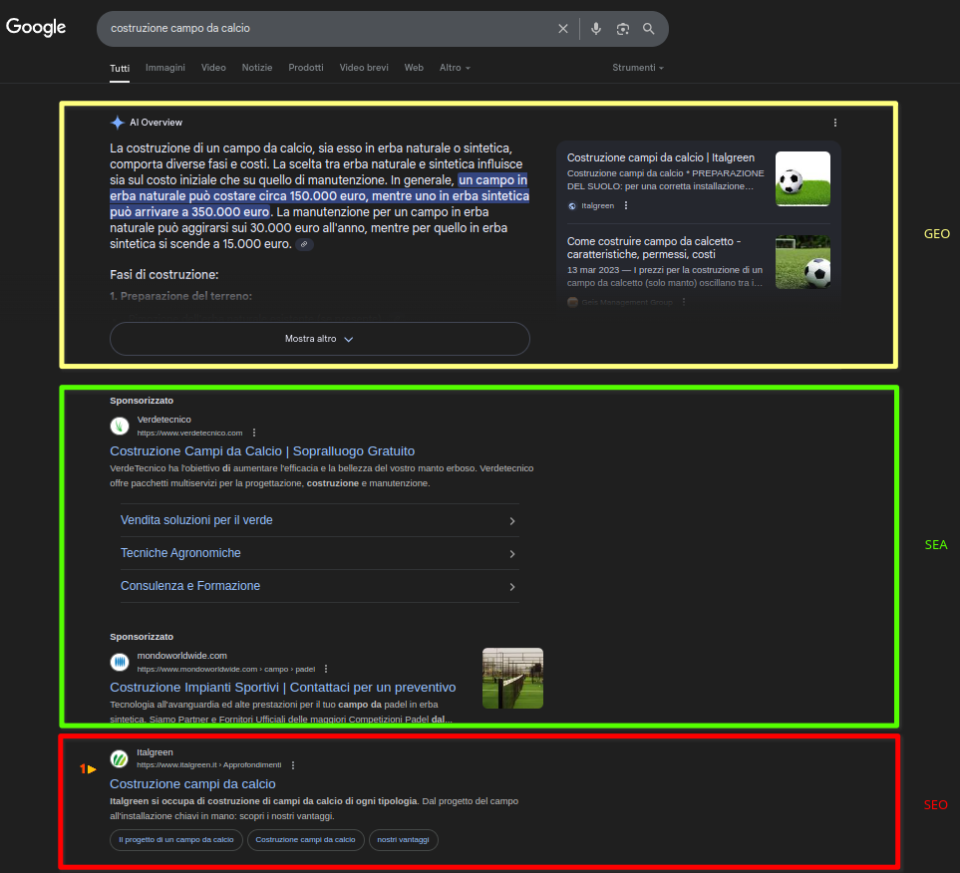Click soccer ball thumbnail in Italgreen card

803,179
